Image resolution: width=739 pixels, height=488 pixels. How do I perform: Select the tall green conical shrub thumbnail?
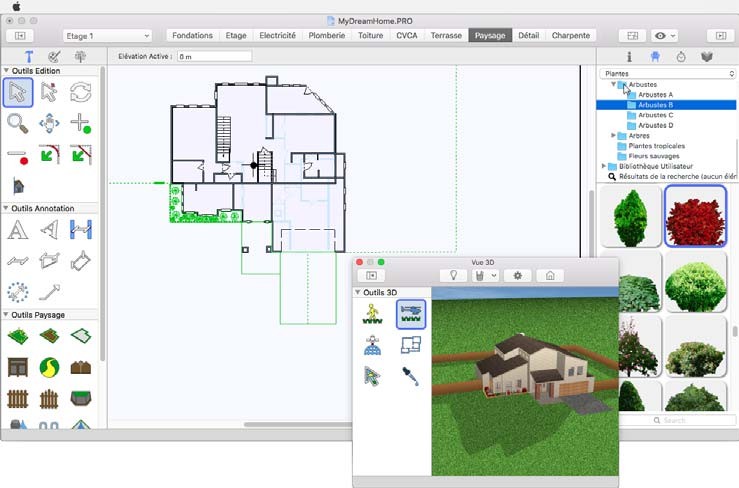point(631,216)
